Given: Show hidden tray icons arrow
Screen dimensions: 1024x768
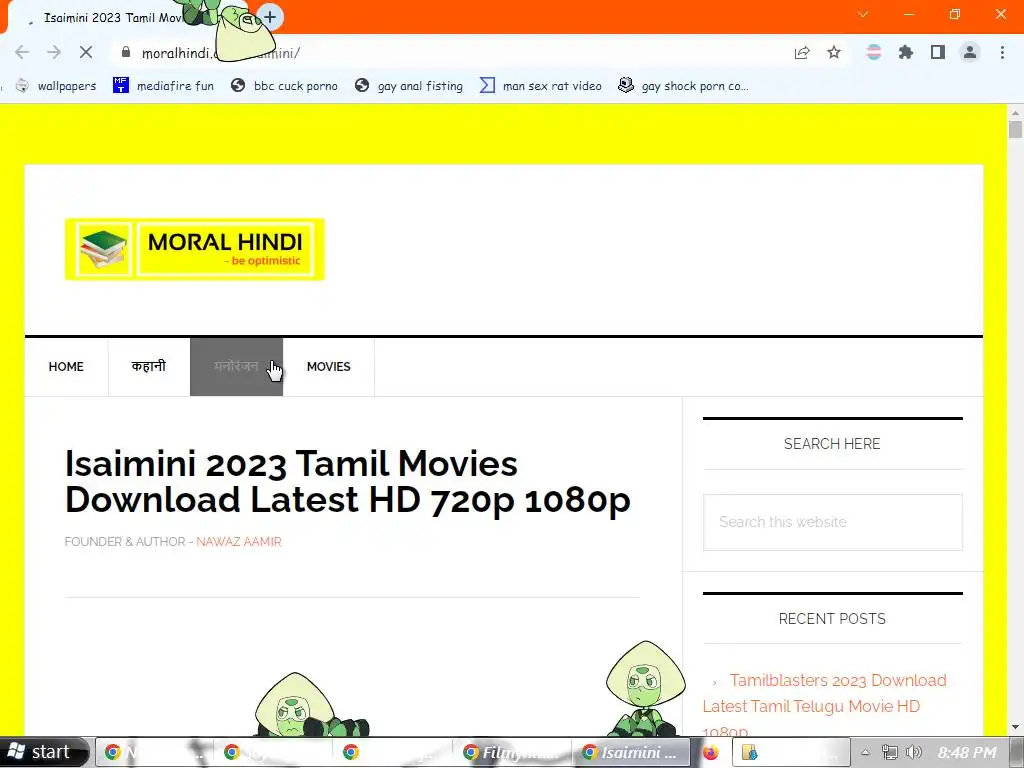Looking at the screenshot, I should (865, 752).
